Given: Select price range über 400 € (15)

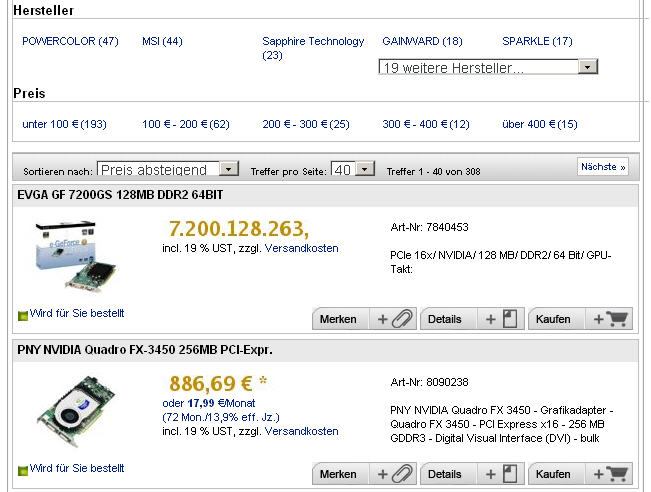Looking at the screenshot, I should (x=540, y=124).
